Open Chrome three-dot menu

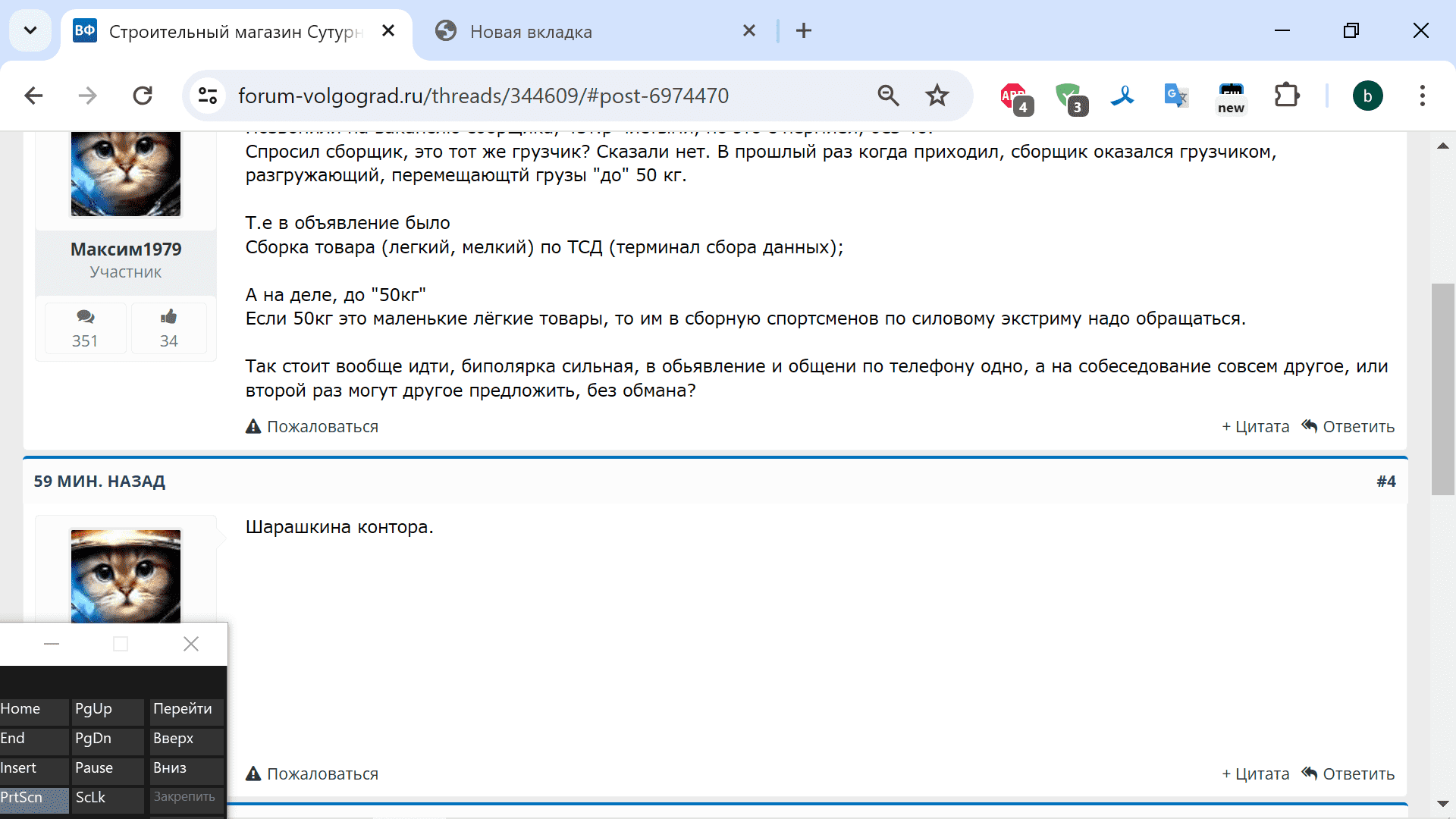pos(1422,96)
